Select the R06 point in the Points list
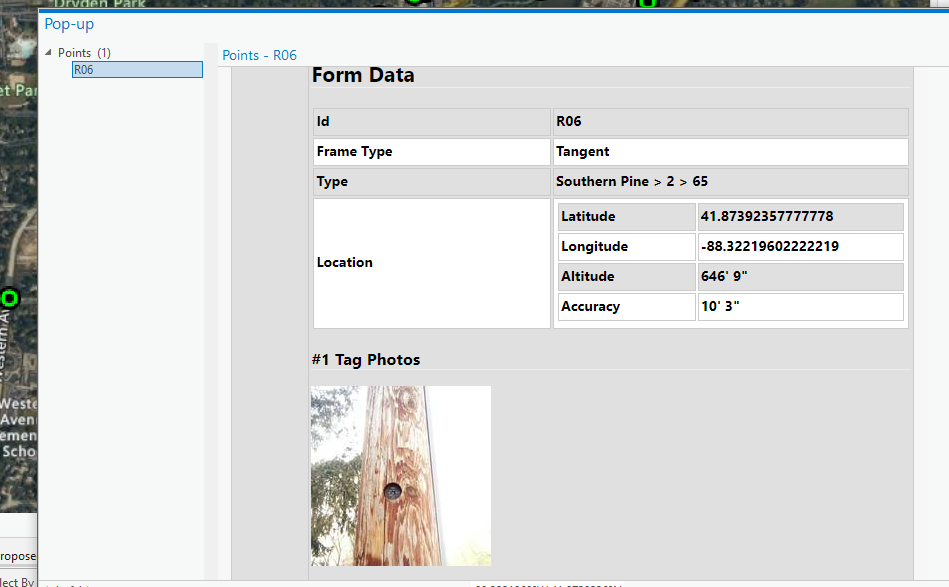The height and width of the screenshot is (587, 949). [x=136, y=69]
